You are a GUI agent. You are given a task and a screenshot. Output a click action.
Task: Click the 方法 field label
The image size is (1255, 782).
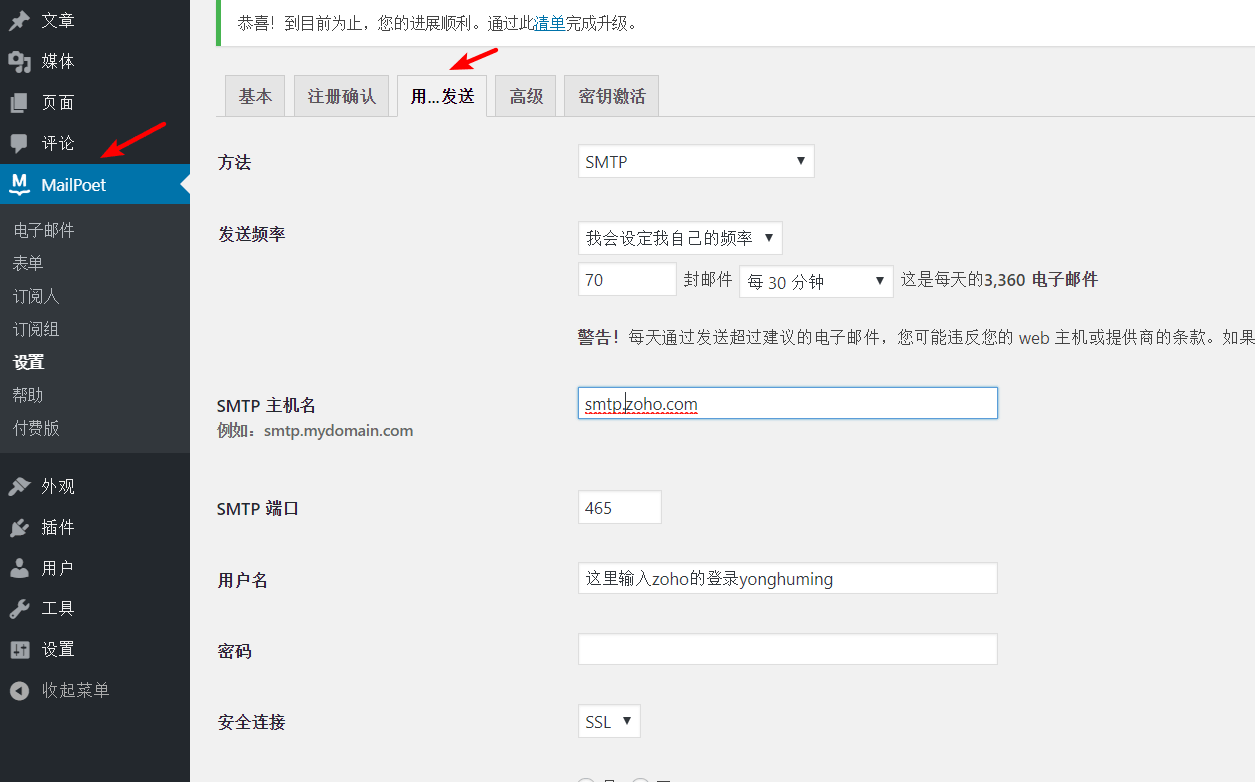(x=234, y=162)
